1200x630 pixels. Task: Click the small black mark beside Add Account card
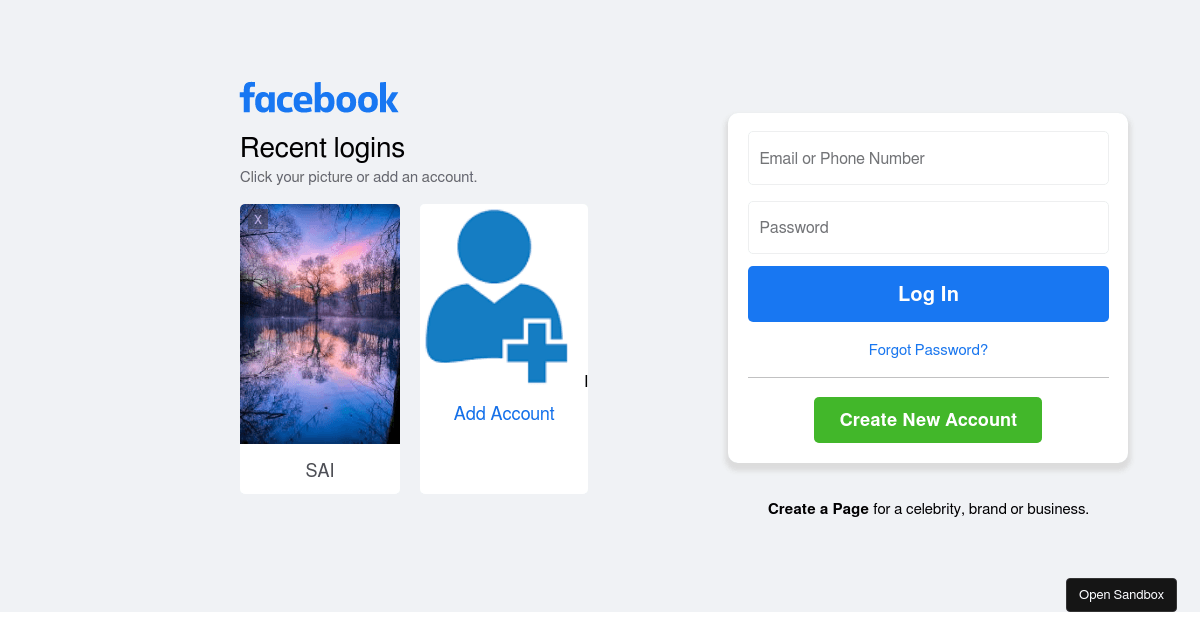tap(586, 381)
